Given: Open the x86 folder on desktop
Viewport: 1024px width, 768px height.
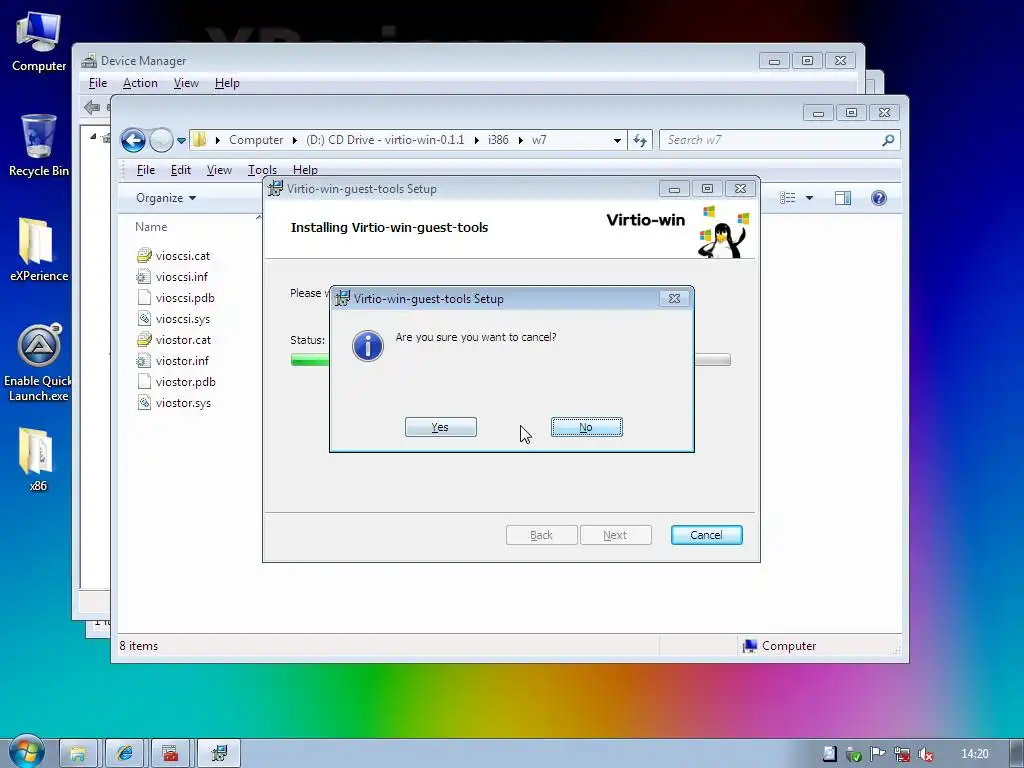Looking at the screenshot, I should (x=37, y=459).
